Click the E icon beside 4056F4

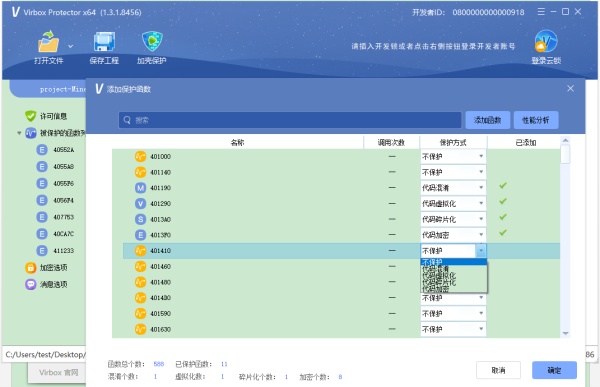42,200
